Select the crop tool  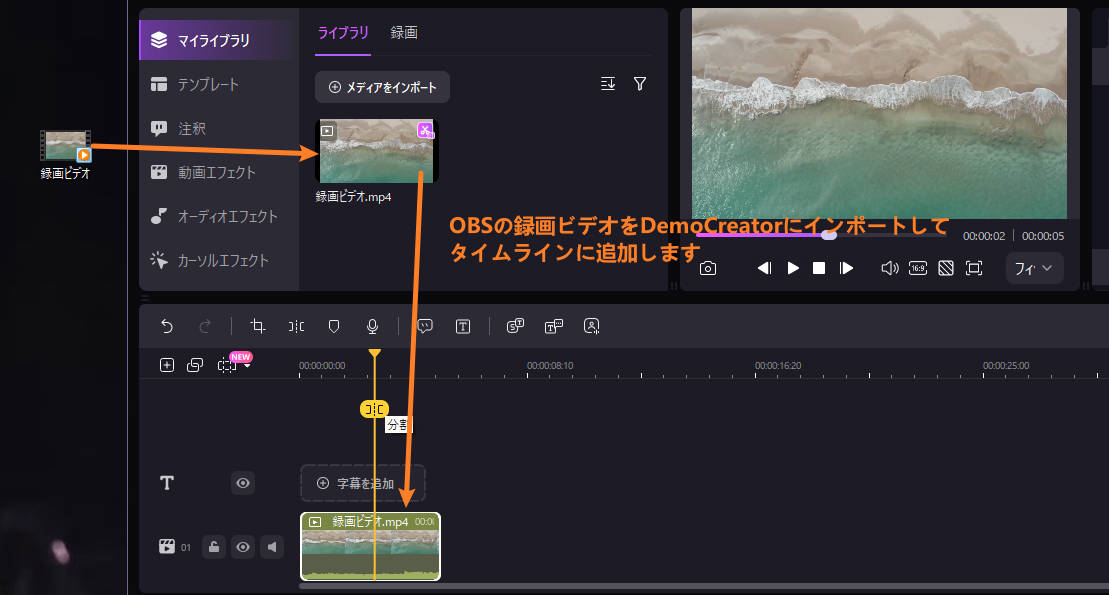pos(258,326)
